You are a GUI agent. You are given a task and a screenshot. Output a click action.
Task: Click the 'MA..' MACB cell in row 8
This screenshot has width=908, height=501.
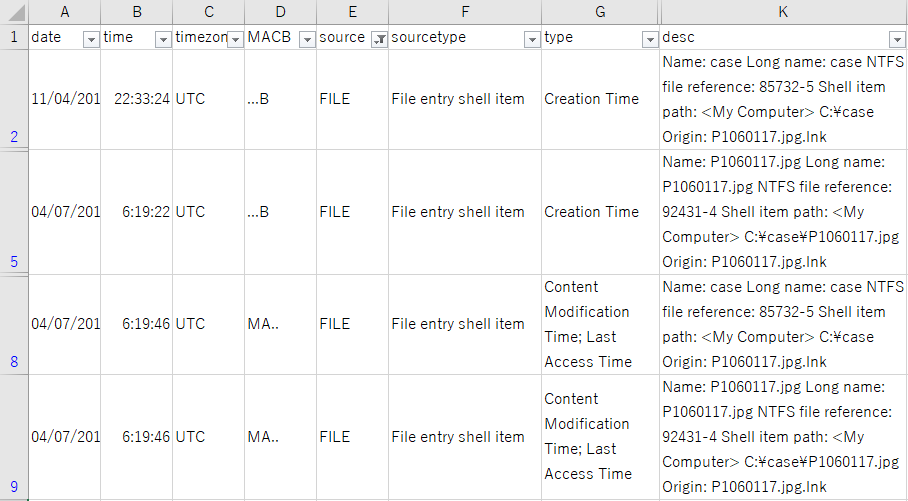[280, 324]
